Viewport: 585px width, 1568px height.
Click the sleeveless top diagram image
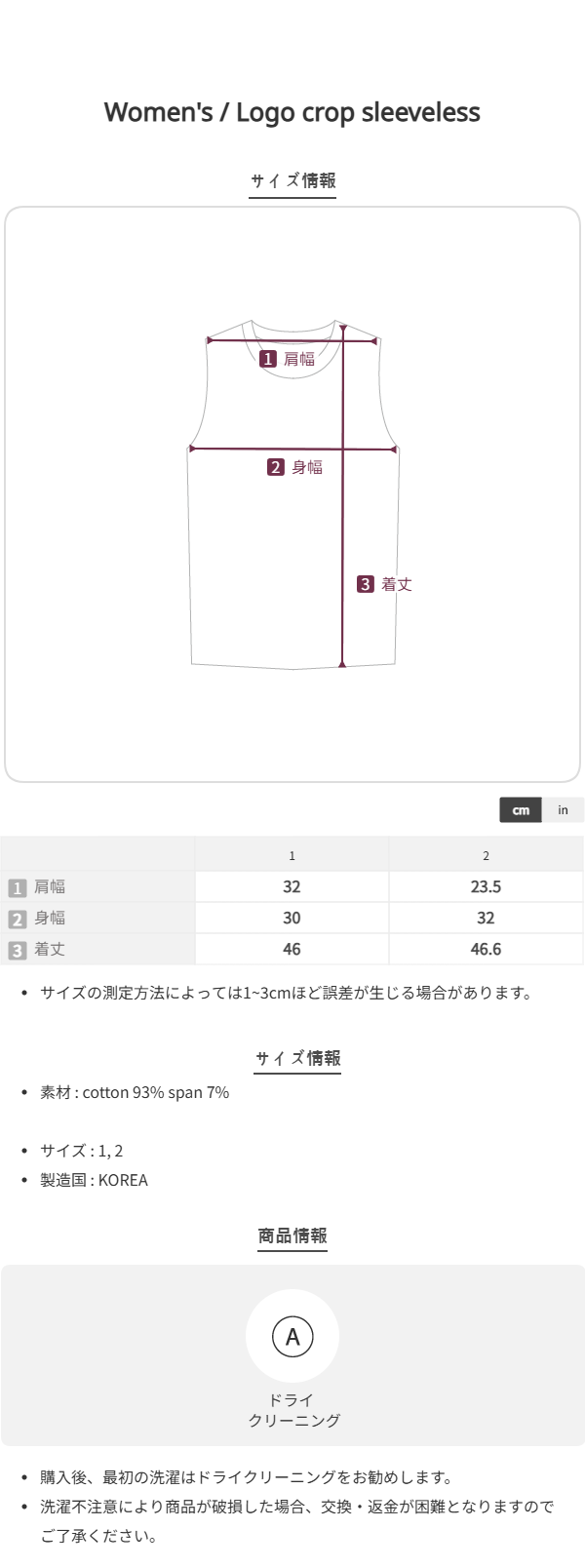click(x=292, y=492)
